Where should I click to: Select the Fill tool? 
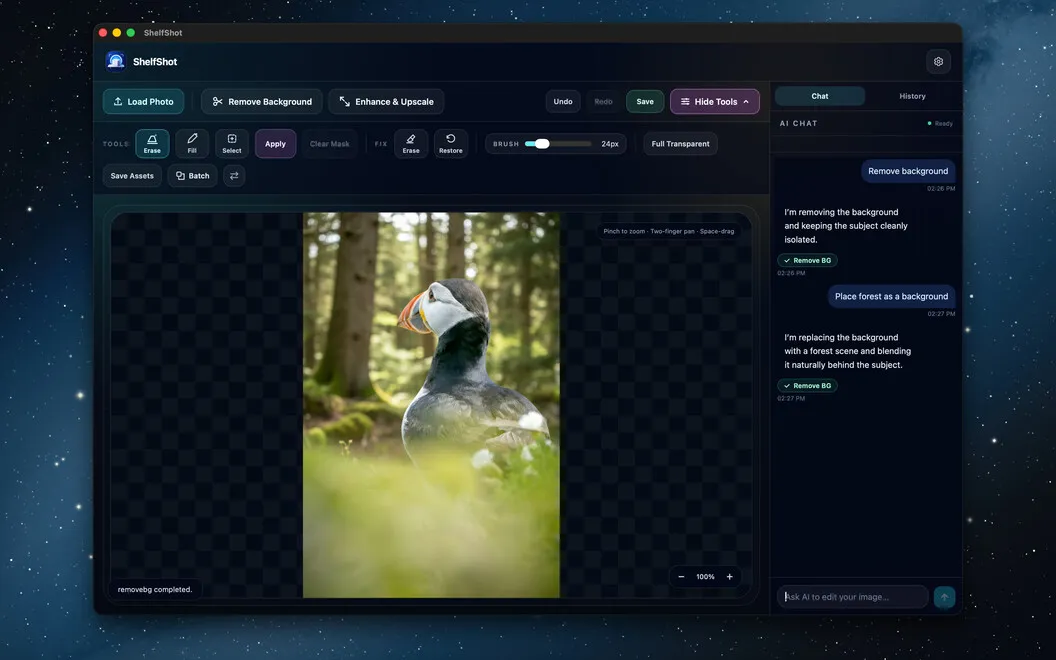click(x=192, y=143)
